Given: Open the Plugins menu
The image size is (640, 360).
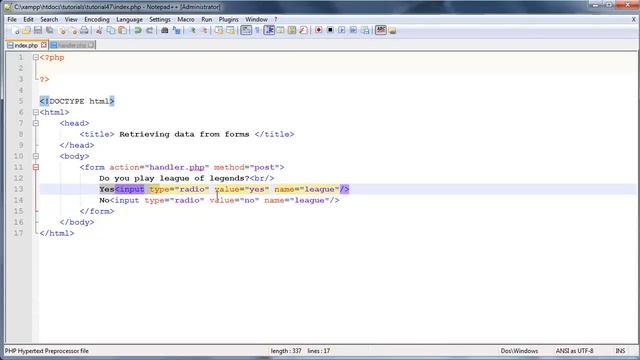Looking at the screenshot, I should coord(229,19).
